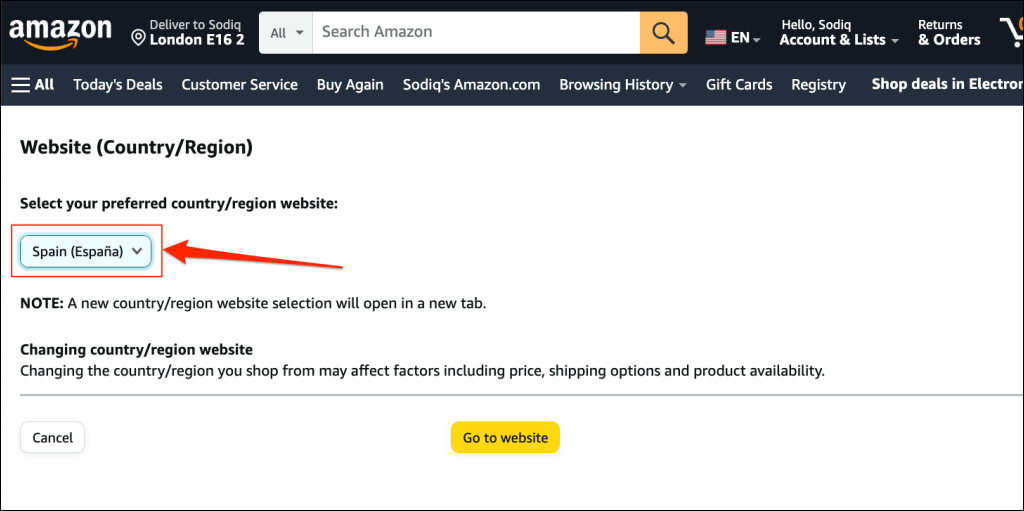Screen dimensions: 1024x511
Task: Open the All hamburger menu
Action: tap(33, 85)
